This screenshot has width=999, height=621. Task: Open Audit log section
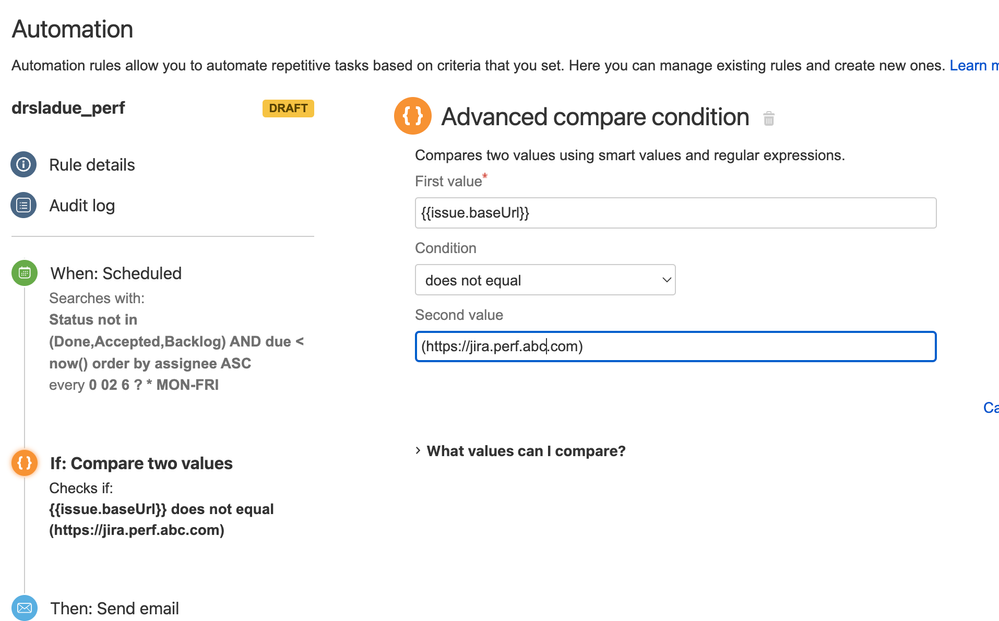point(82,206)
